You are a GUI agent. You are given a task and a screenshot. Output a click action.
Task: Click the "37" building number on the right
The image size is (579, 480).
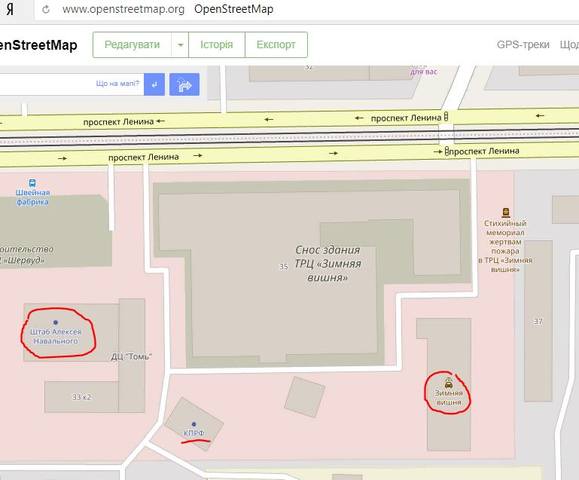coord(538,322)
